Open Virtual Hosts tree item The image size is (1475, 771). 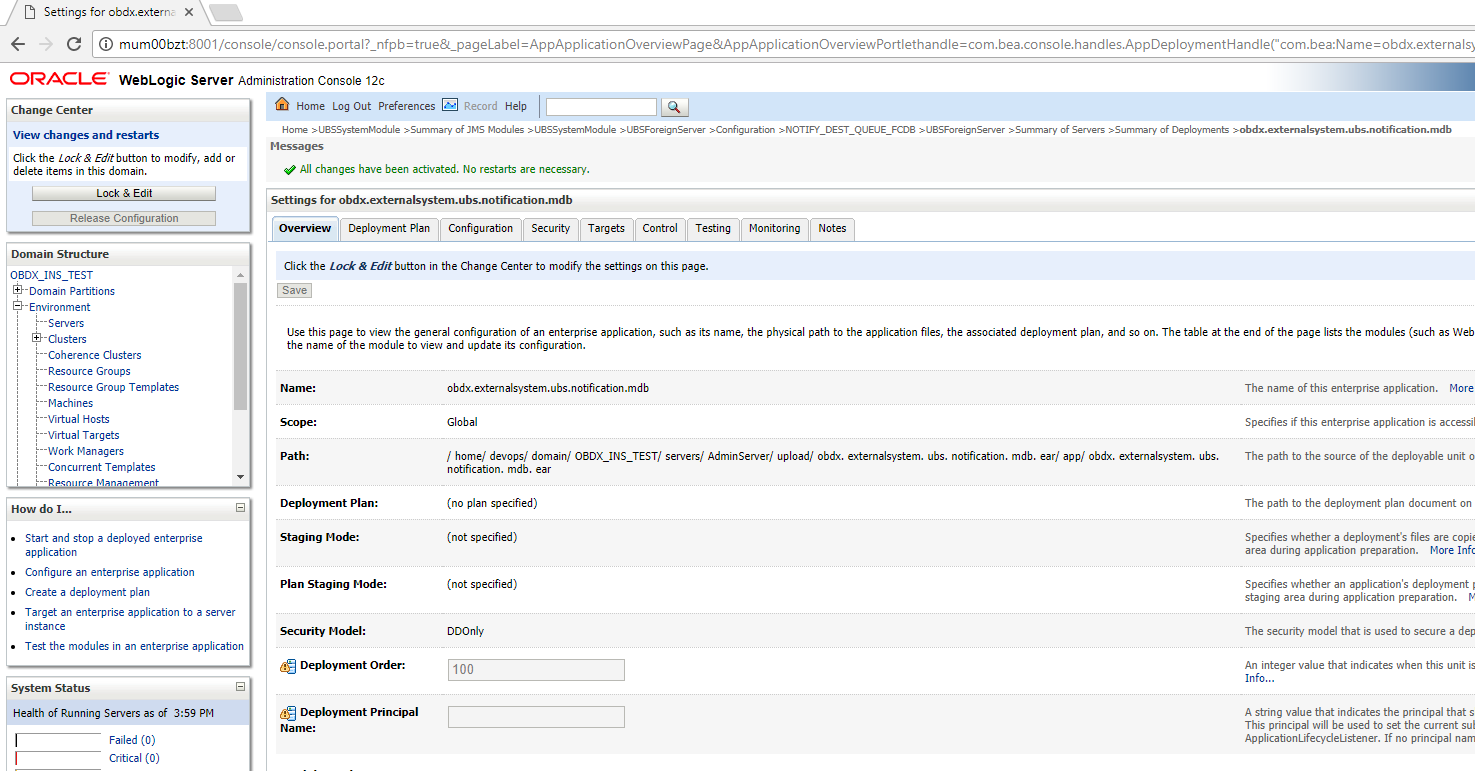(x=79, y=419)
